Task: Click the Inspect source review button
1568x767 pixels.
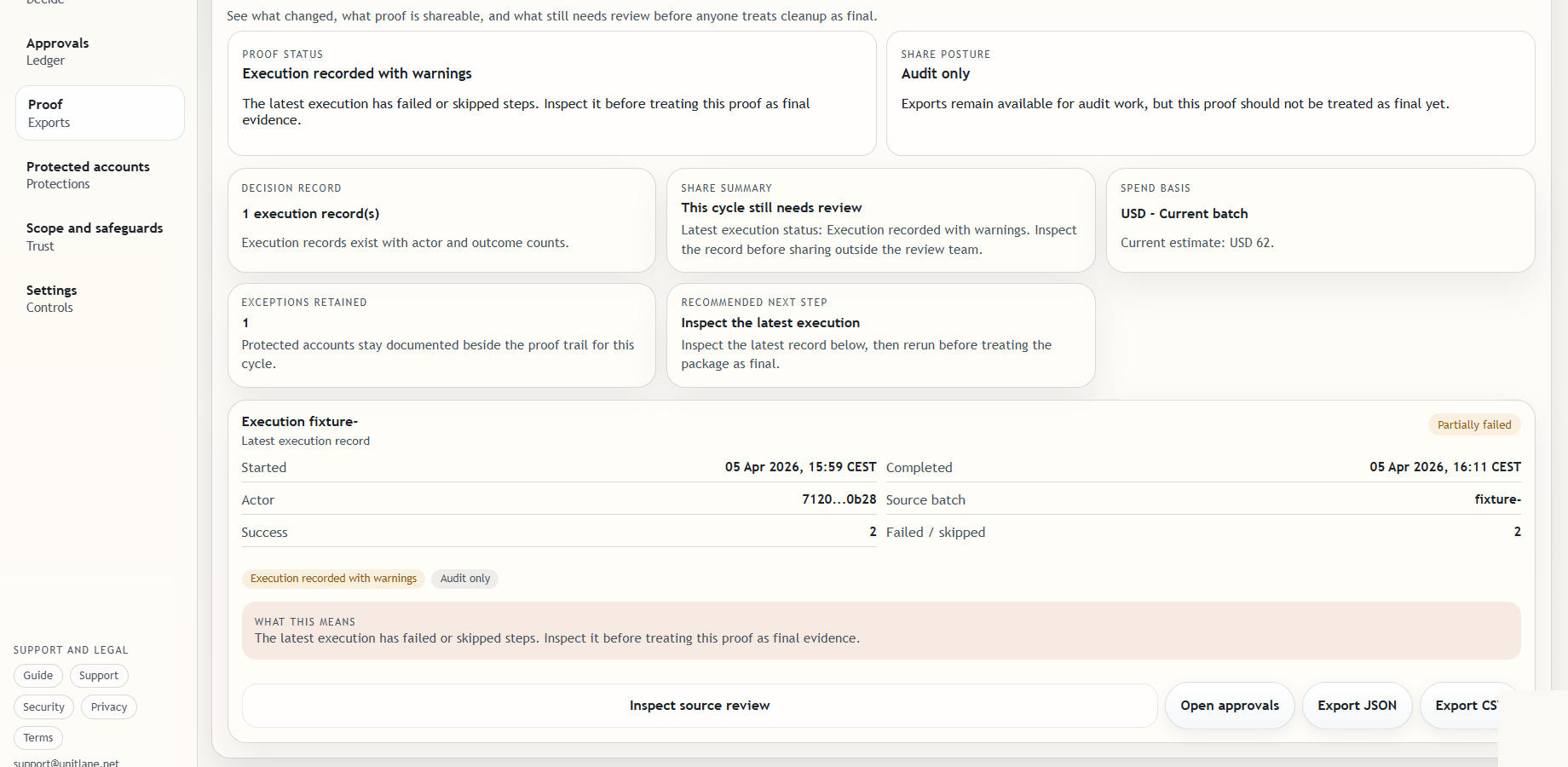Action: [x=699, y=706]
